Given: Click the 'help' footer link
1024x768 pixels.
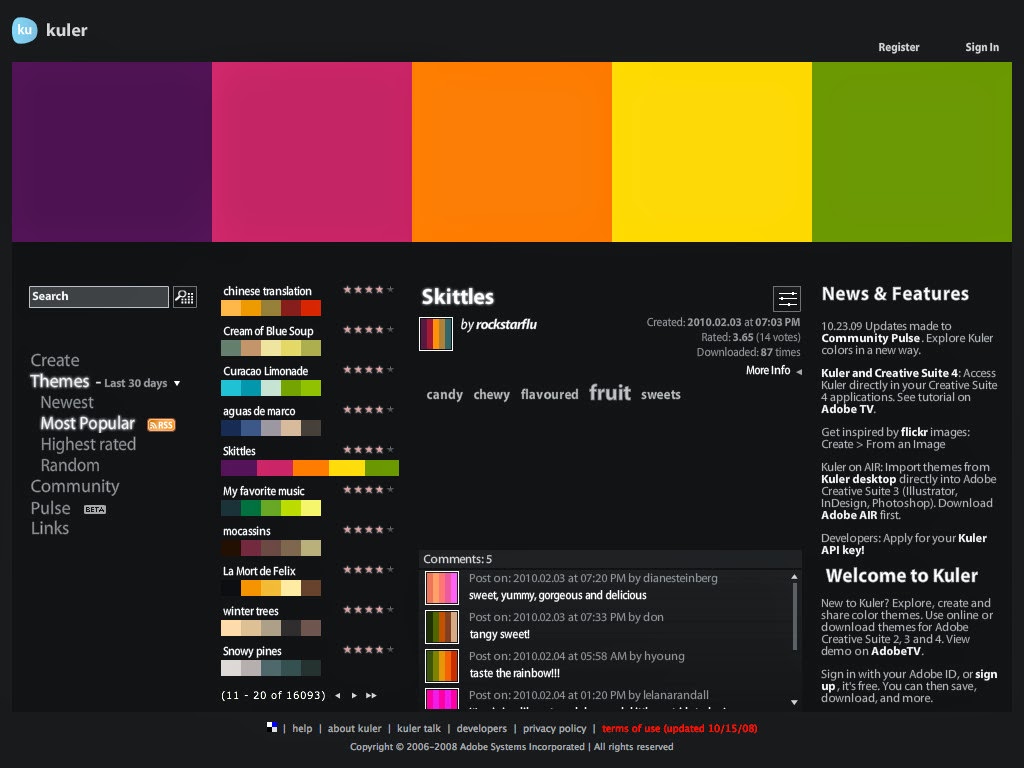Looking at the screenshot, I should coord(302,728).
